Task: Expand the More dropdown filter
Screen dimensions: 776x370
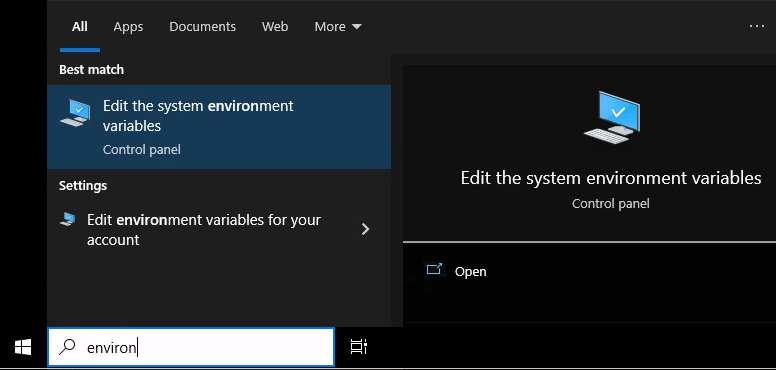Action: coord(338,27)
